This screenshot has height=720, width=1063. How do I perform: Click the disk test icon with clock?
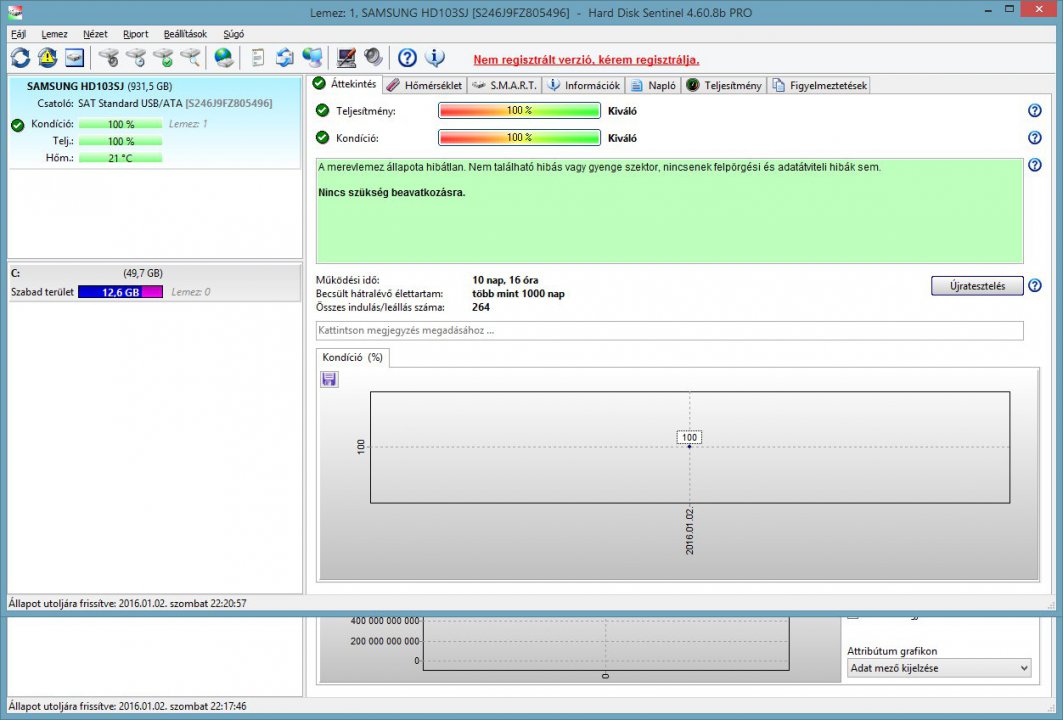pyautogui.click(x=136, y=58)
